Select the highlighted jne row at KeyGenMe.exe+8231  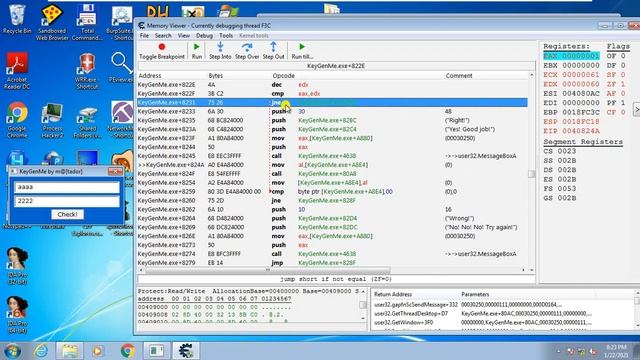pos(332,102)
